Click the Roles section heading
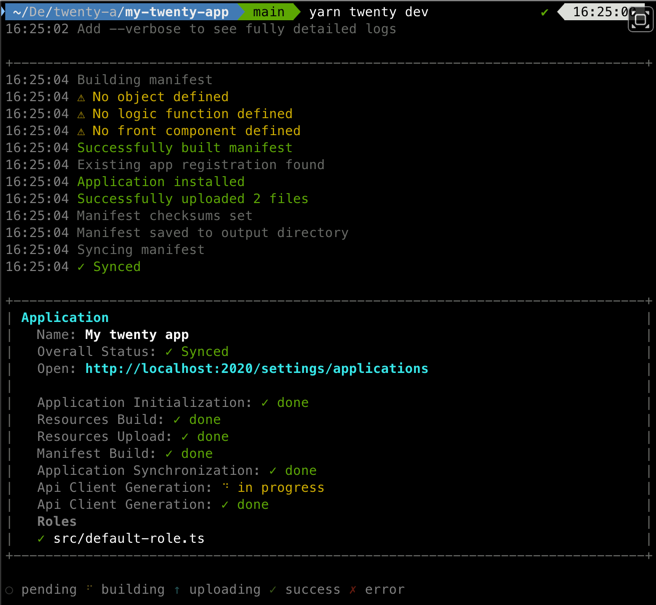The width and height of the screenshot is (656, 605). point(57,522)
